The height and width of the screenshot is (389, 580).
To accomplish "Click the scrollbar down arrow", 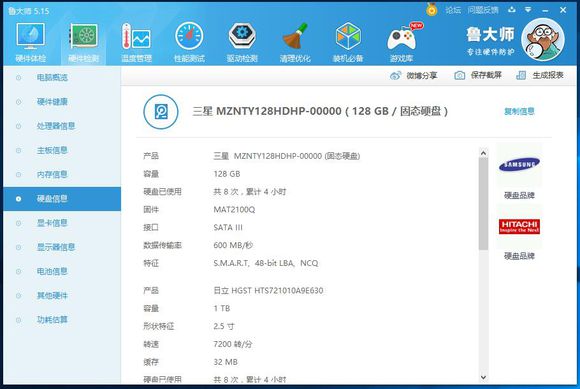I will pyautogui.click(x=483, y=378).
